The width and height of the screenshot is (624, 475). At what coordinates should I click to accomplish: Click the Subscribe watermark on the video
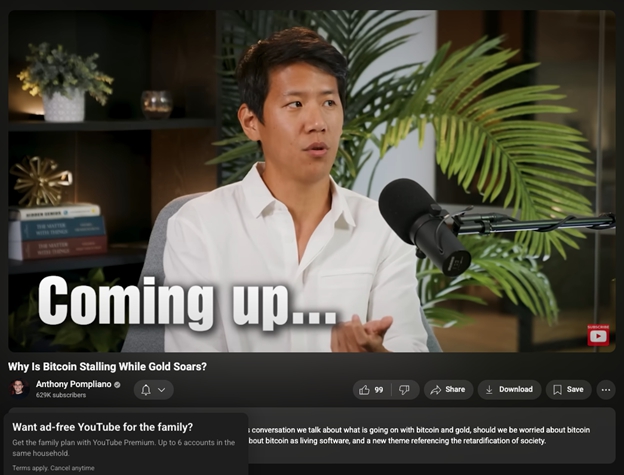(x=598, y=334)
